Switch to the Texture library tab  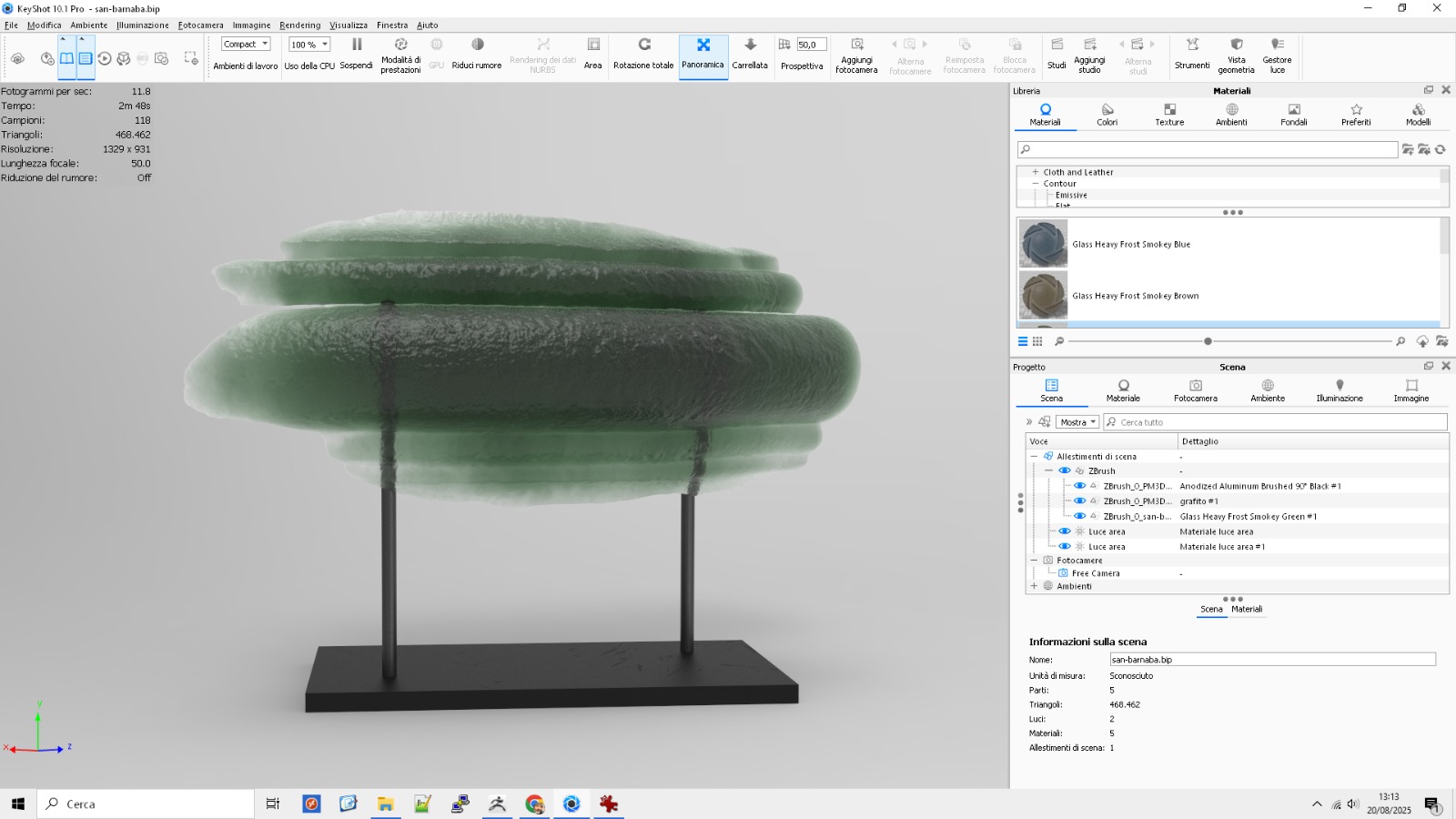click(x=1169, y=114)
